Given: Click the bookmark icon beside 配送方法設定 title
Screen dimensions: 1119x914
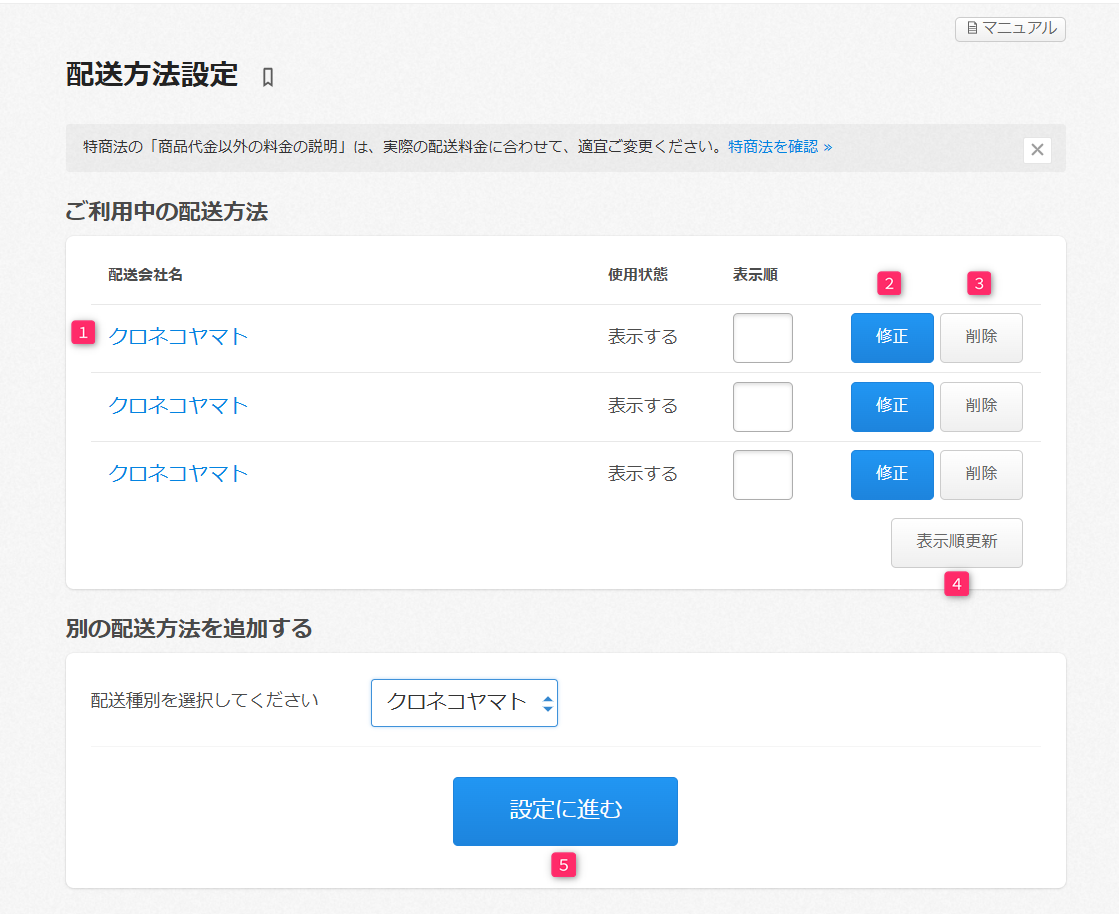Looking at the screenshot, I should coord(267,77).
